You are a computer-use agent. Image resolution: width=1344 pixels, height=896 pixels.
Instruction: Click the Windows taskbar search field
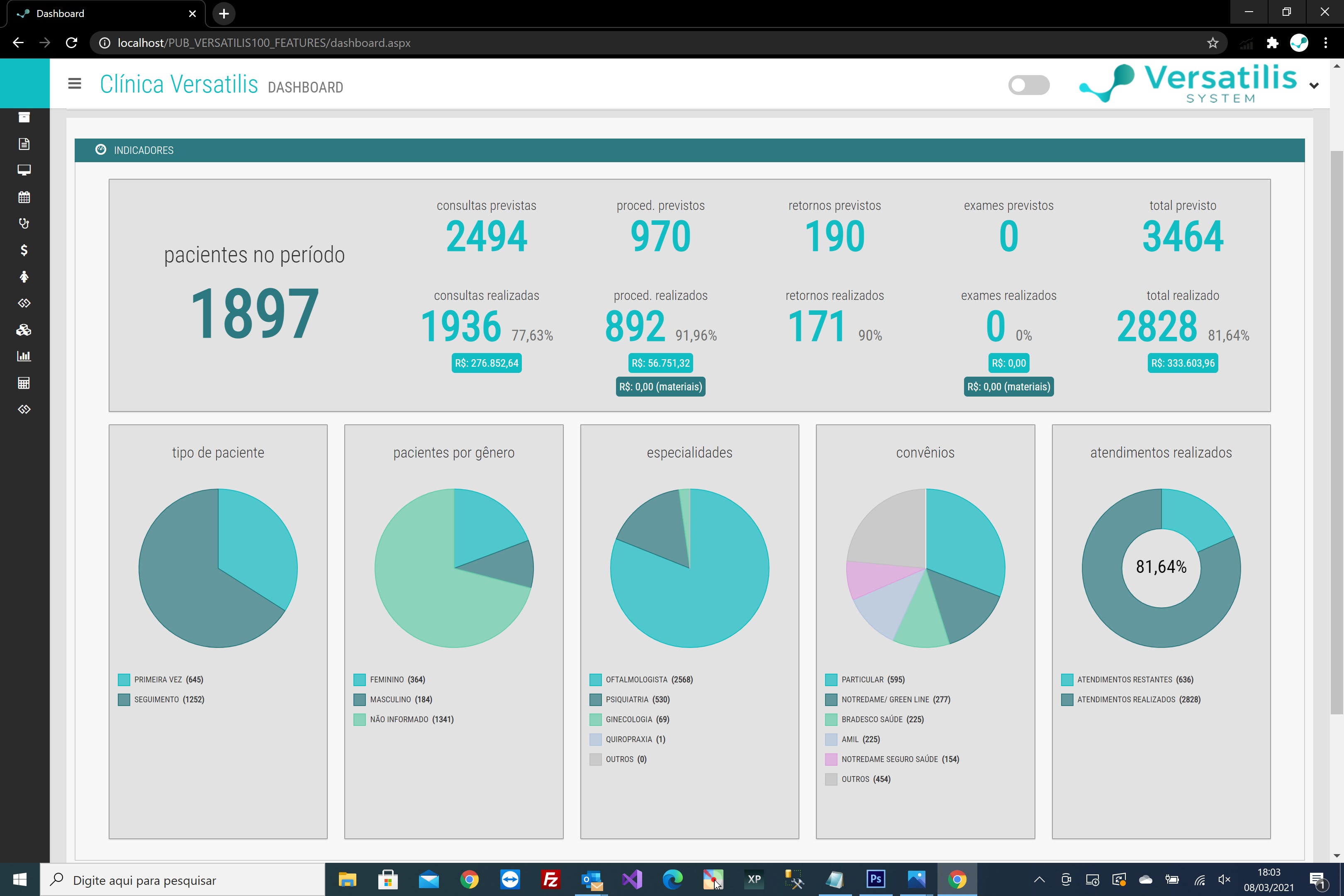pos(183,880)
